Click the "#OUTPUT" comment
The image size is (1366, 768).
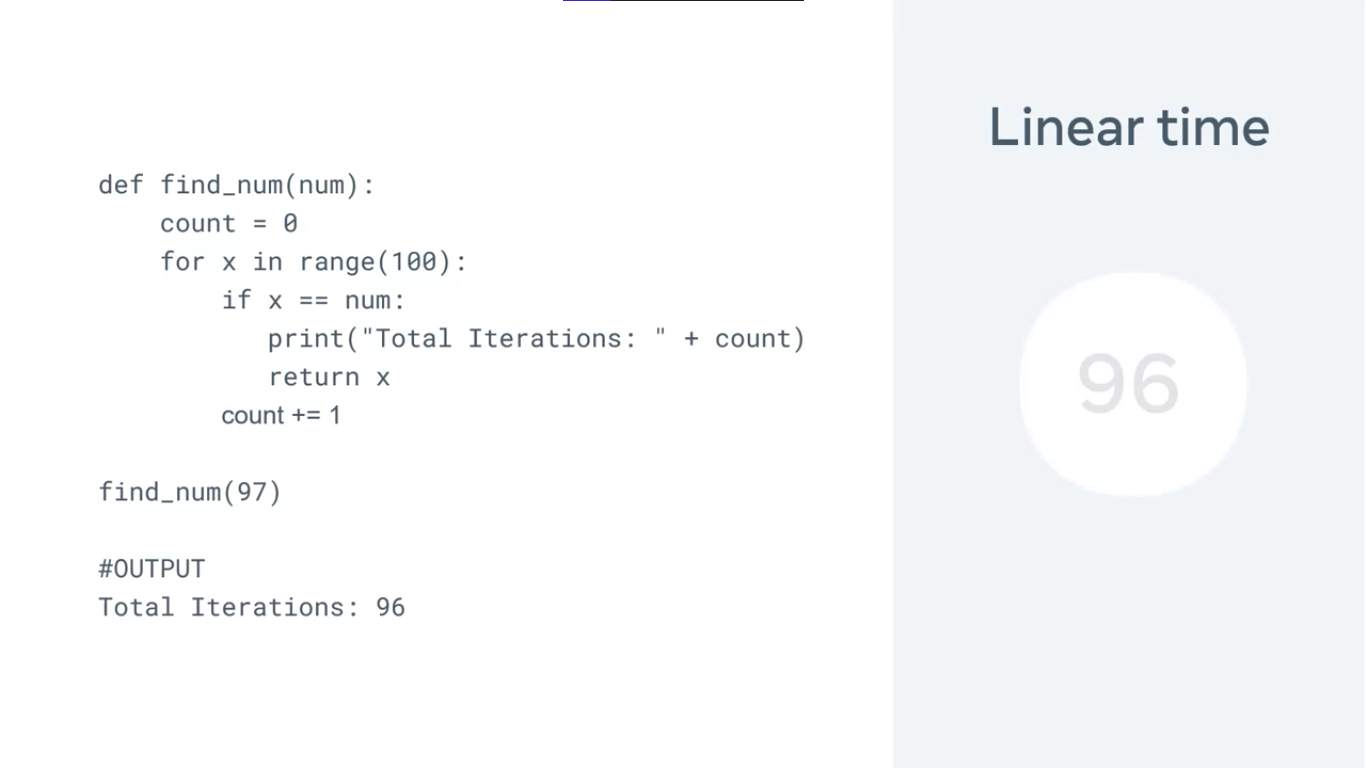(x=152, y=569)
